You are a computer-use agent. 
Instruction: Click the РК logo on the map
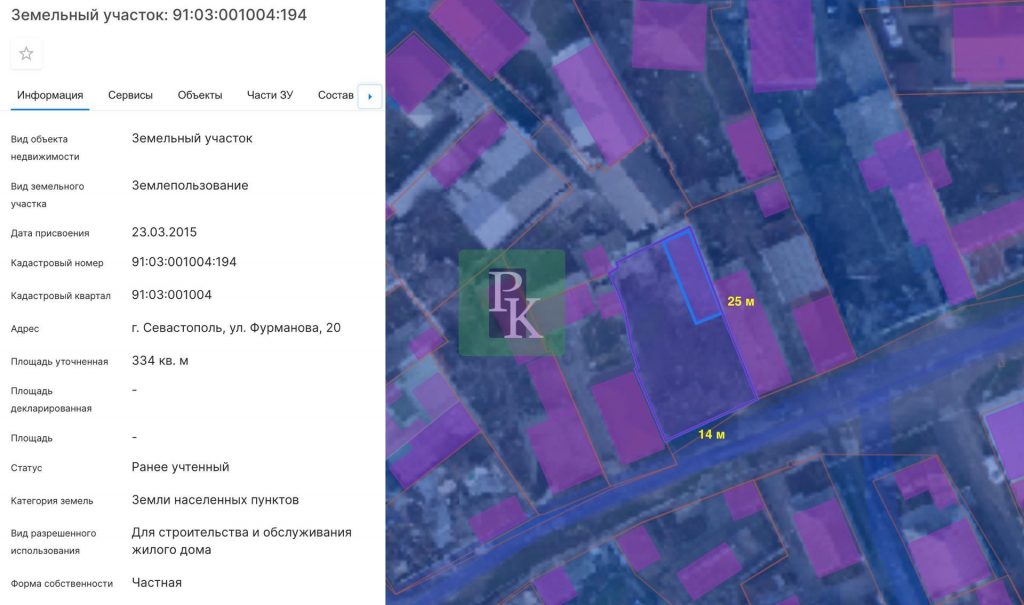point(512,302)
